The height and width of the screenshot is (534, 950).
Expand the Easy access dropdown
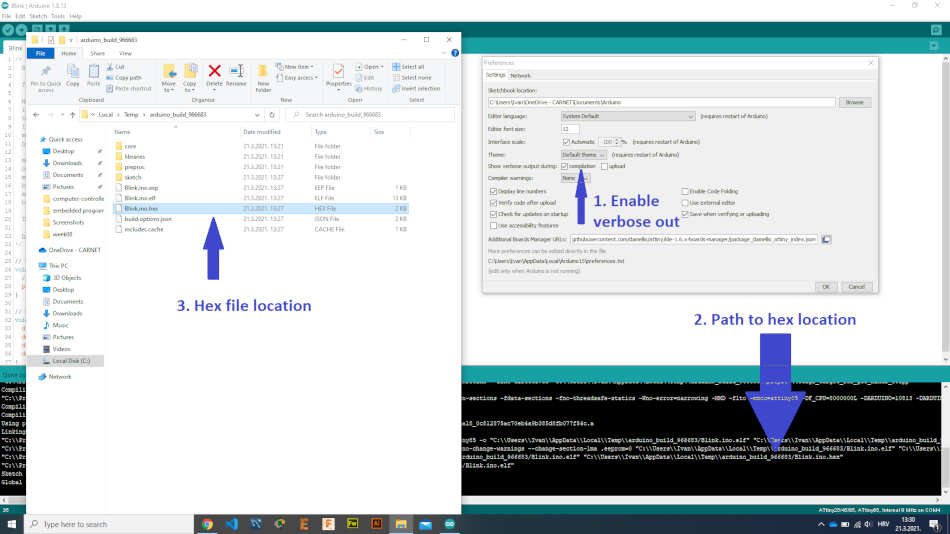coord(297,78)
